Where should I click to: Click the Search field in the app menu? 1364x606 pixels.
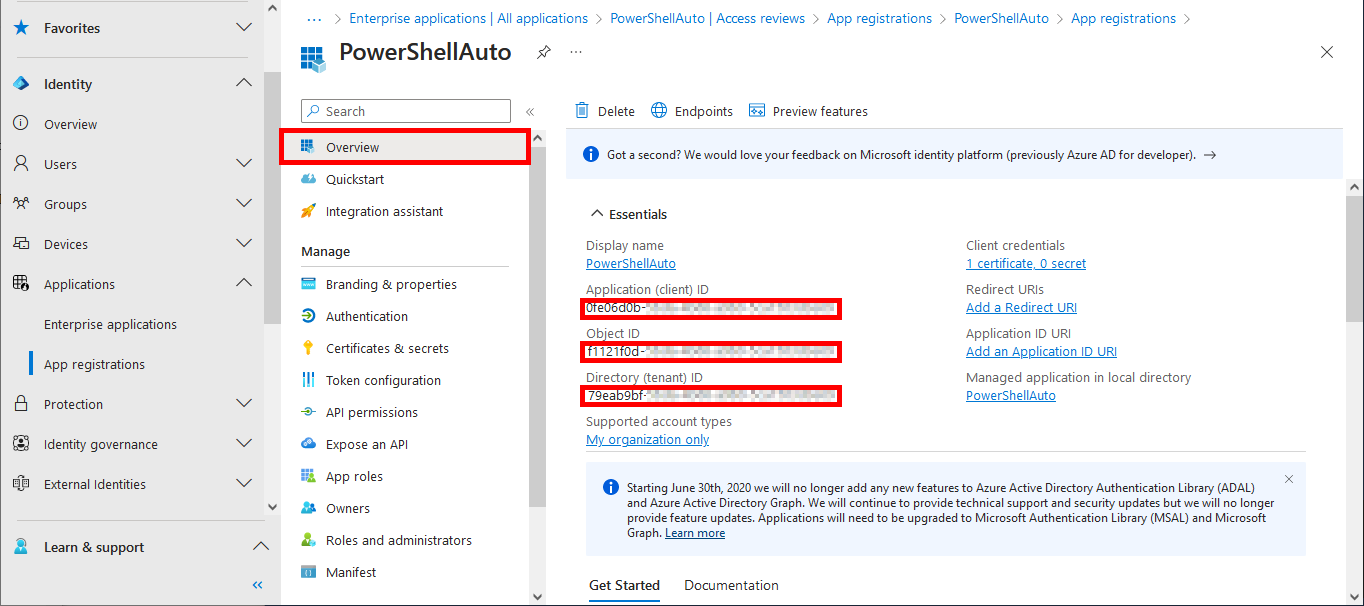(x=405, y=110)
